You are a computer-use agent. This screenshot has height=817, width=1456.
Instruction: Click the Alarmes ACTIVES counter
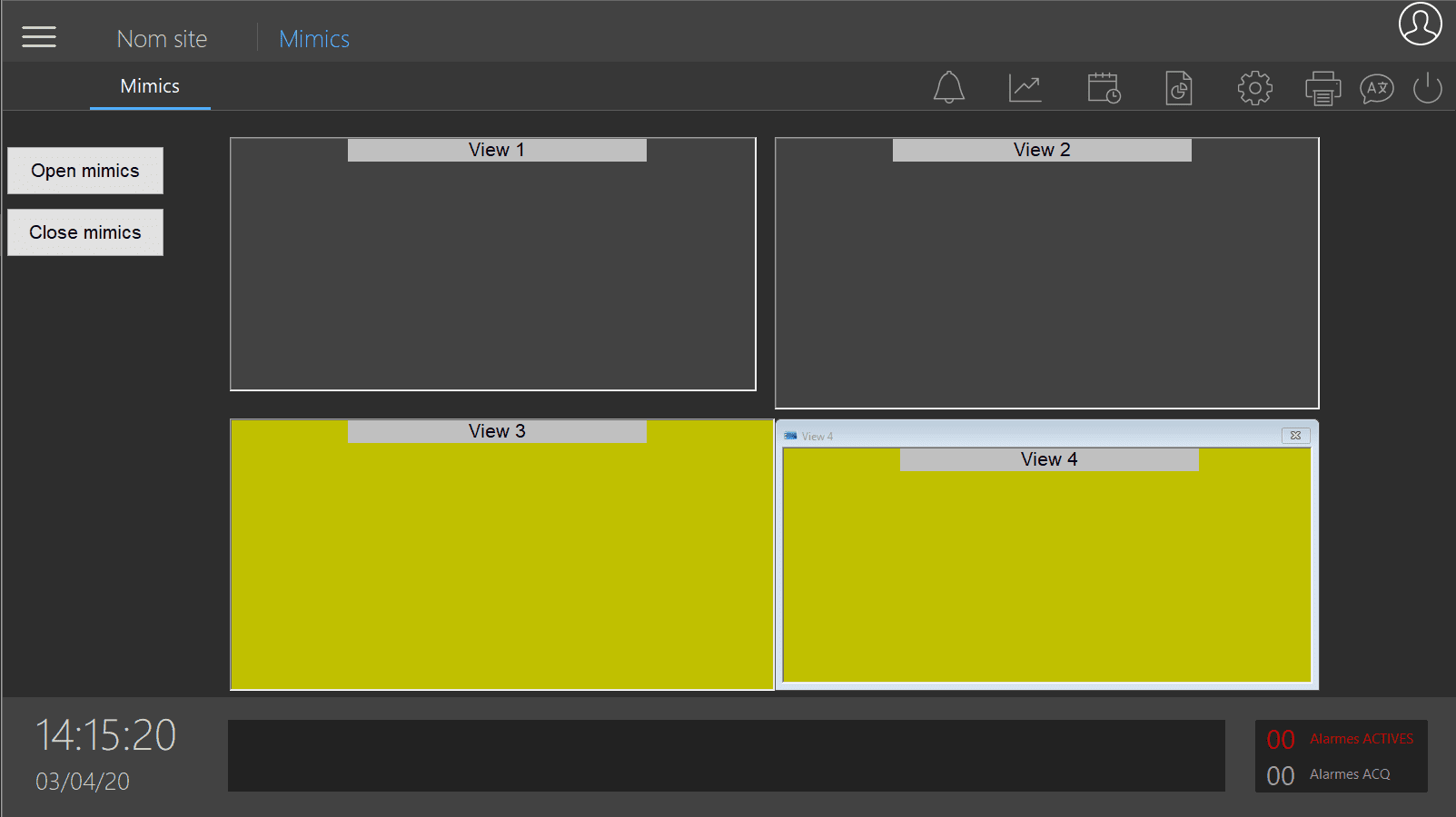[x=1340, y=739]
